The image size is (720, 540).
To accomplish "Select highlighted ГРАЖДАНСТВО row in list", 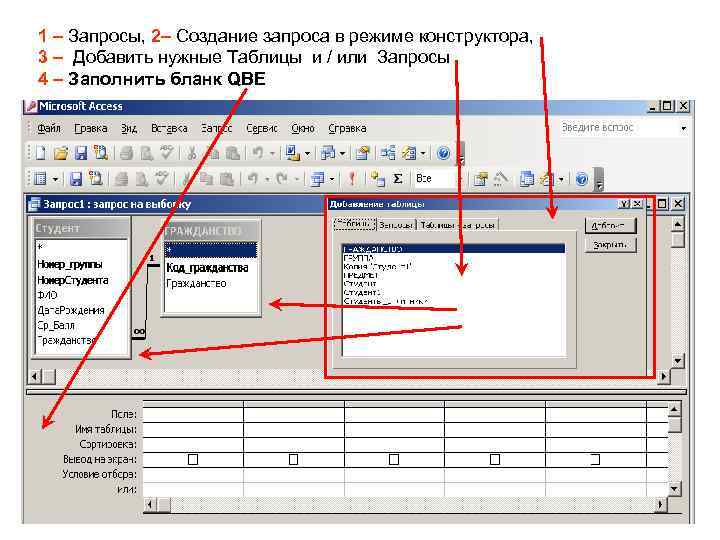I will (454, 249).
